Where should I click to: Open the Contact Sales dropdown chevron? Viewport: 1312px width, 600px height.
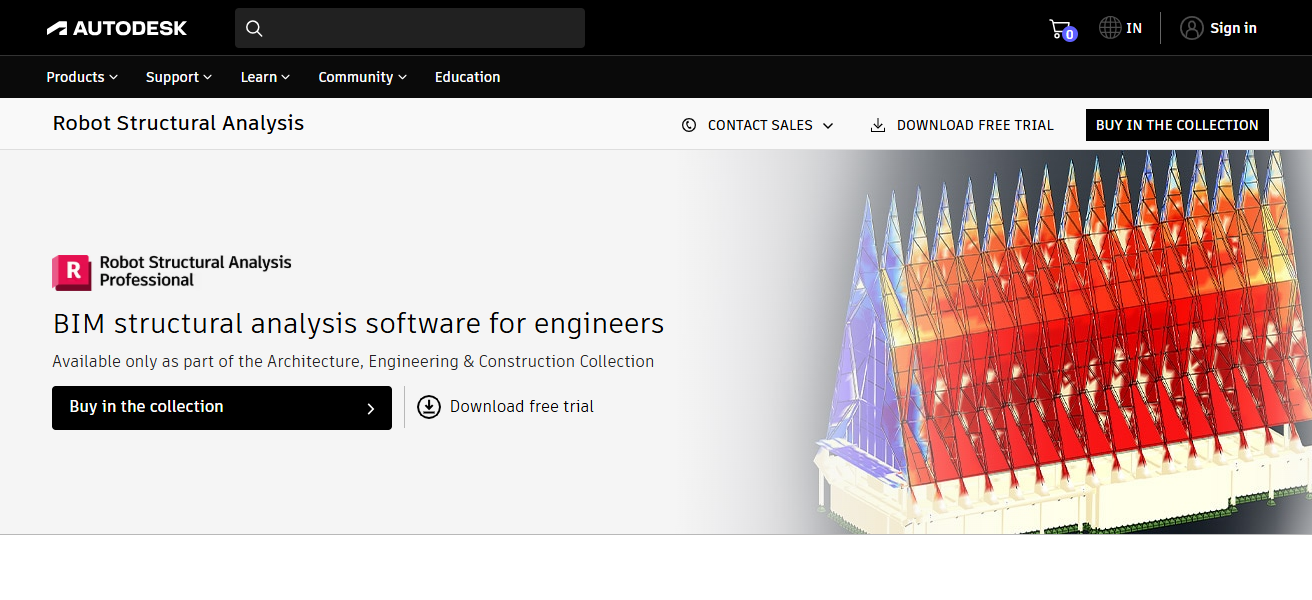(828, 125)
